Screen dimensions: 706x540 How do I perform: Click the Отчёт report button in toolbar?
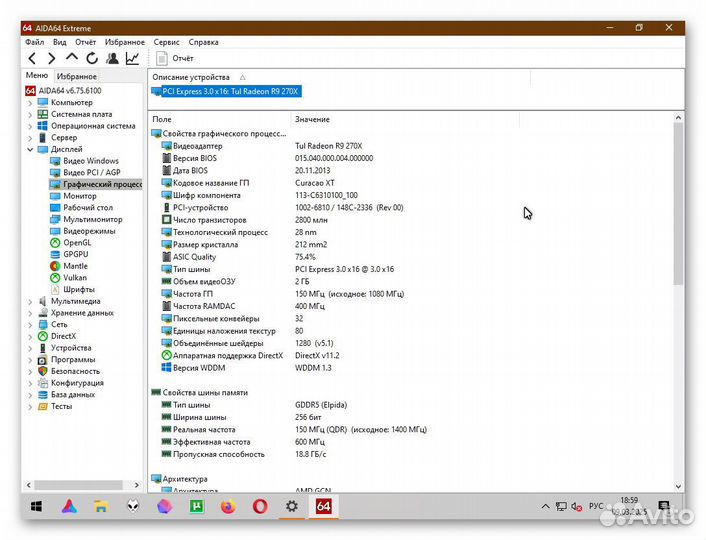(175, 58)
